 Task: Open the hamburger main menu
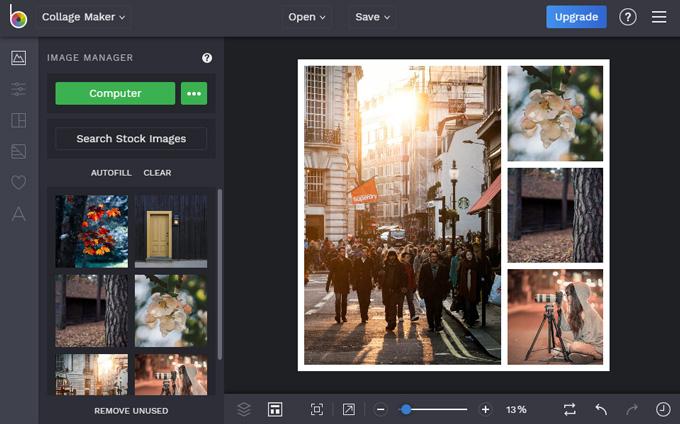click(x=658, y=17)
